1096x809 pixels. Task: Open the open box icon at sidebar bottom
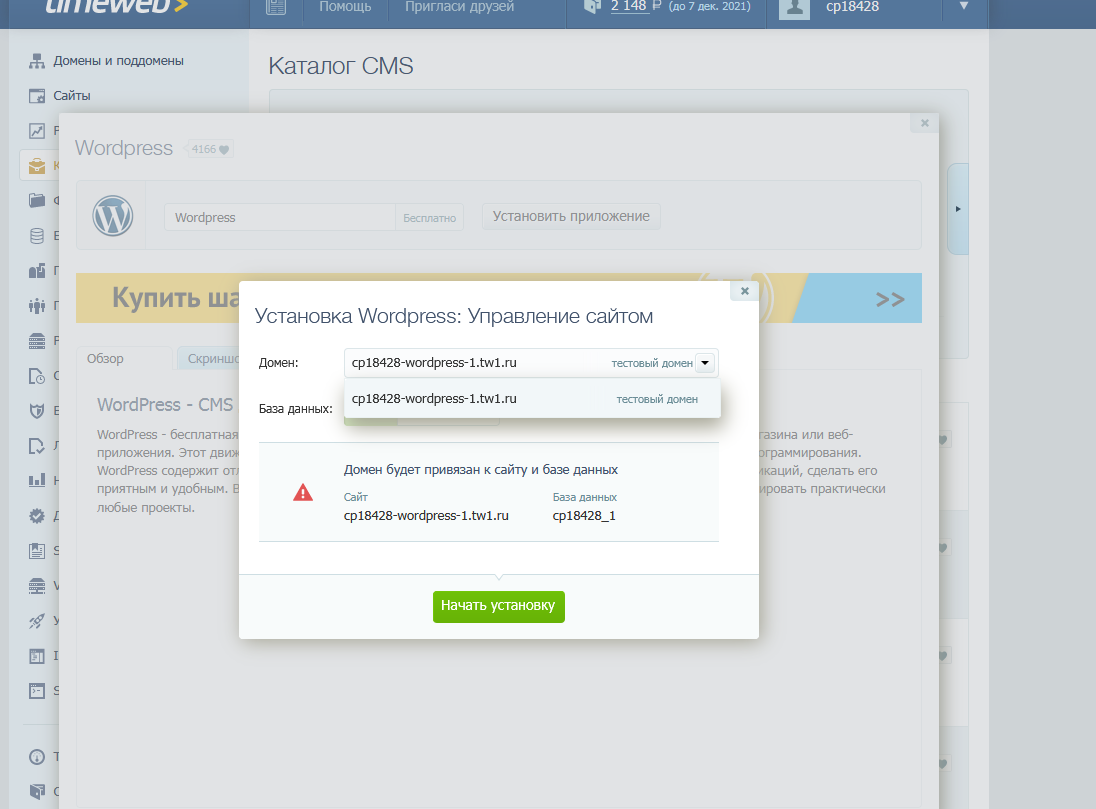(x=37, y=792)
